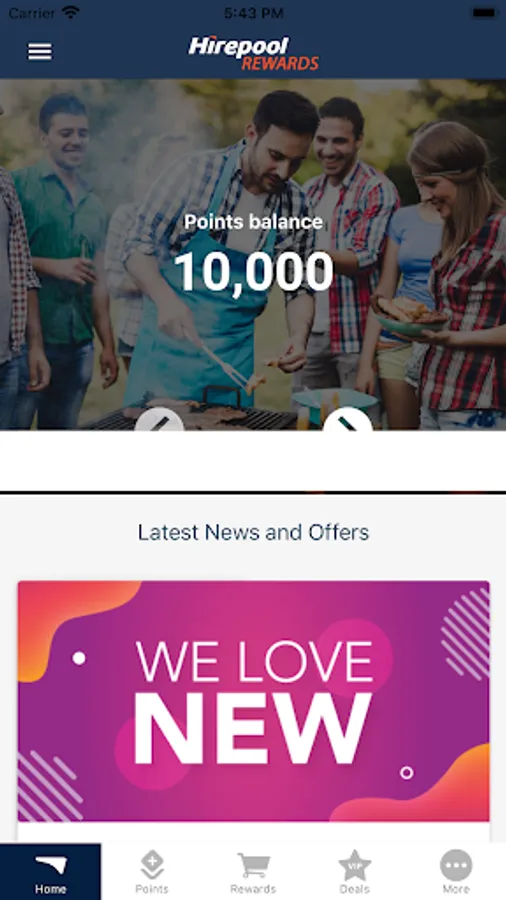This screenshot has width=506, height=900.
Task: Tap the Home tab icon
Action: [51, 865]
